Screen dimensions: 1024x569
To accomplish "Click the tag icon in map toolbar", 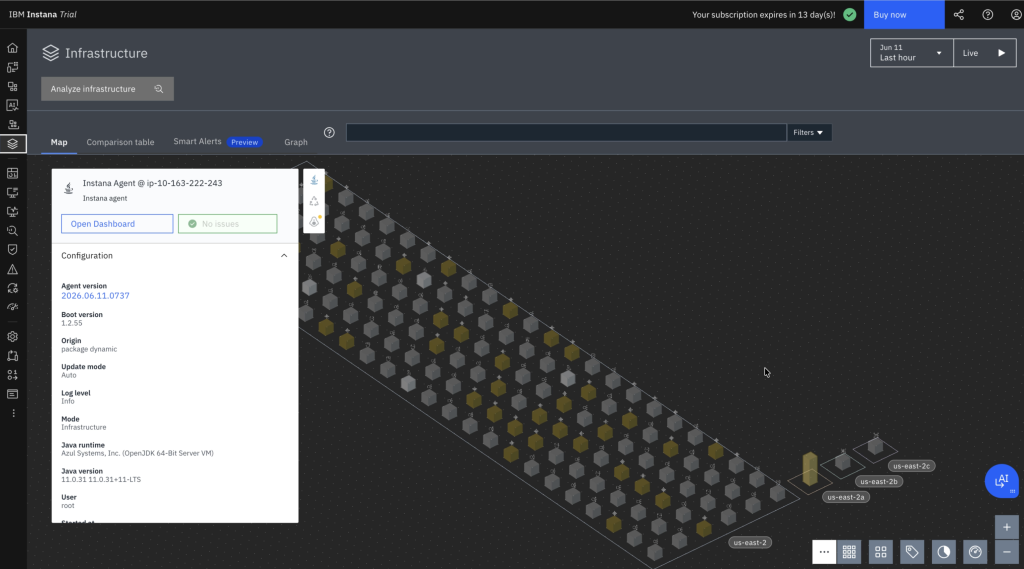I will click(912, 552).
